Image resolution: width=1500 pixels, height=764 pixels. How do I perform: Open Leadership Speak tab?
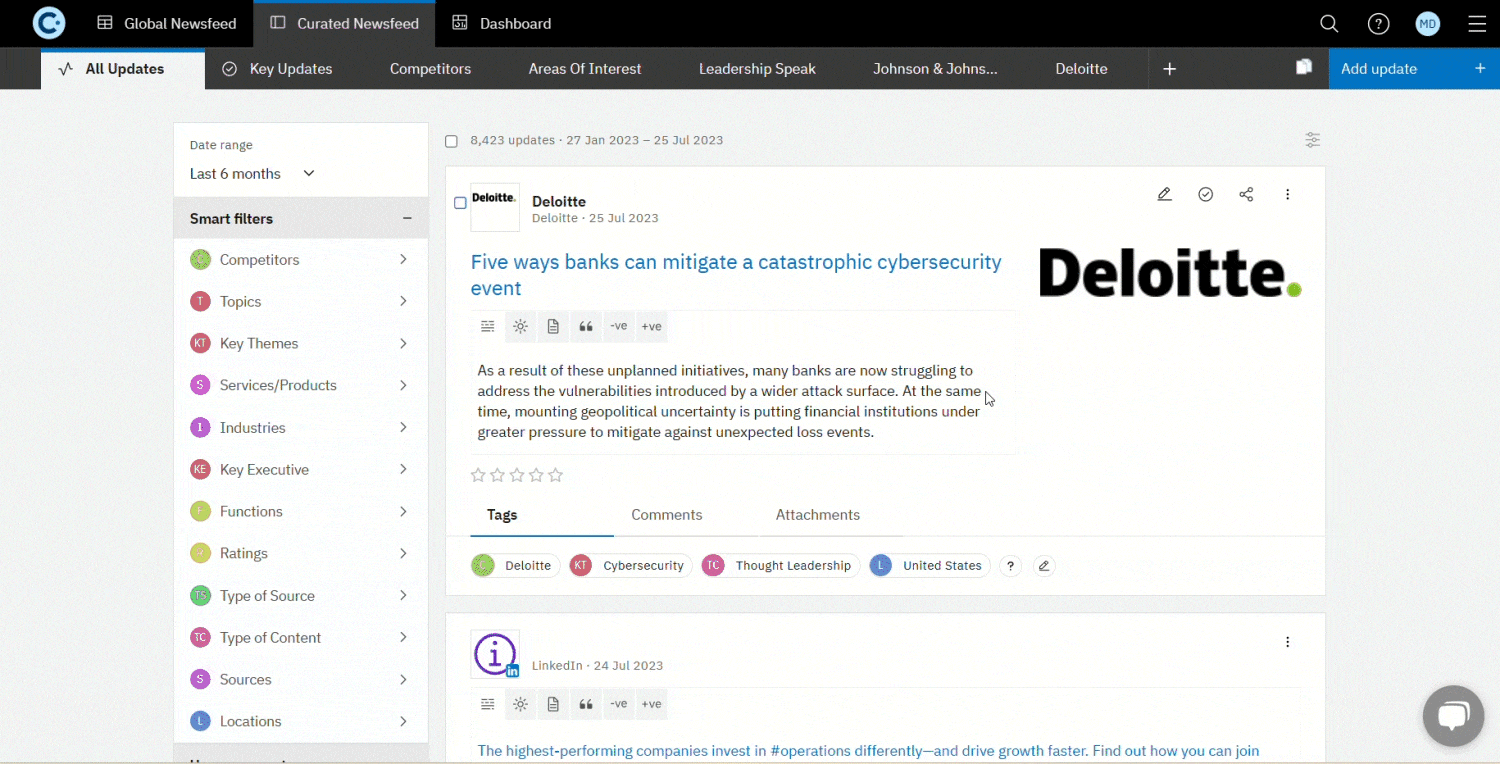click(x=757, y=69)
